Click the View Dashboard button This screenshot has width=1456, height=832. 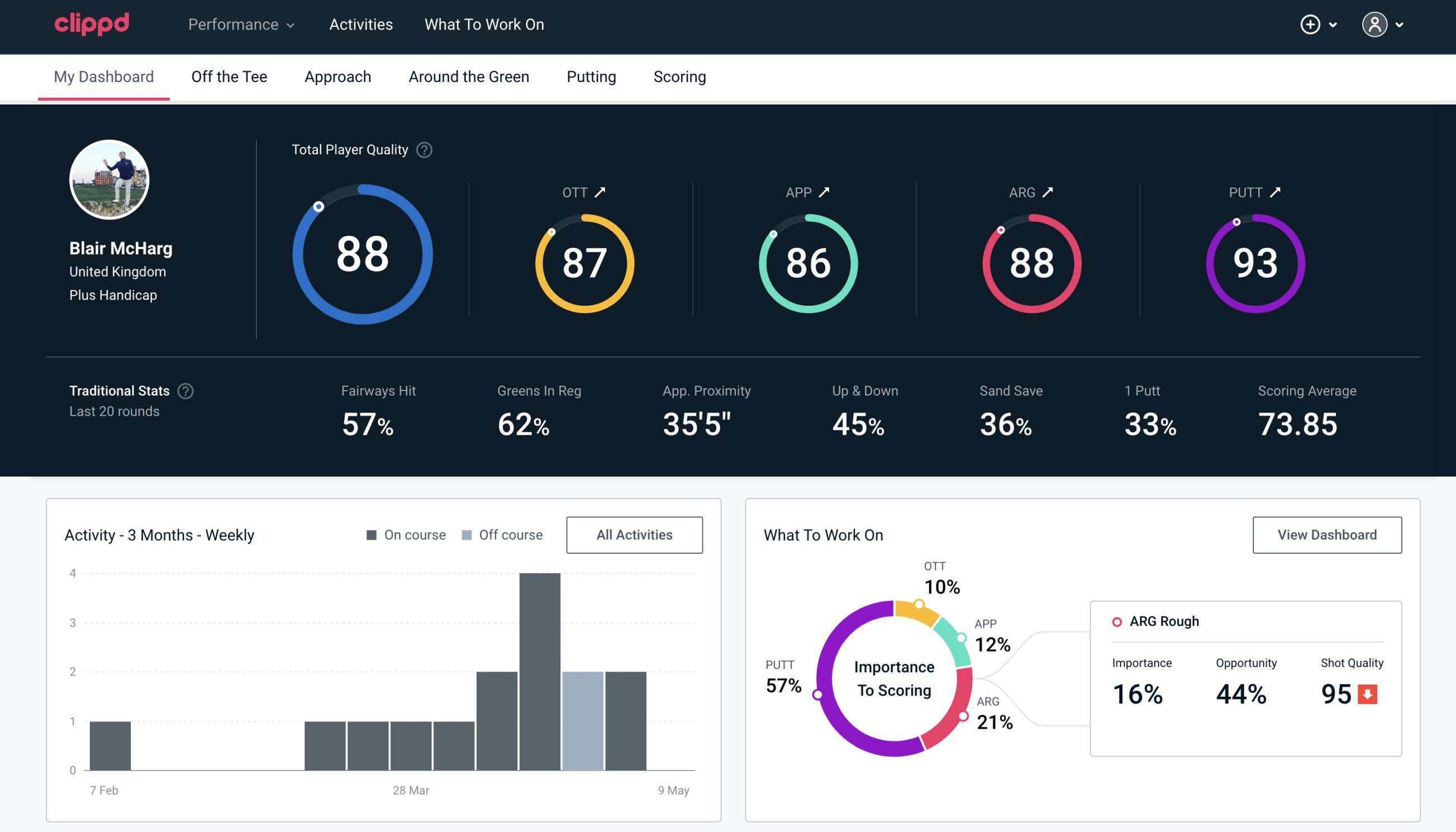tap(1326, 534)
